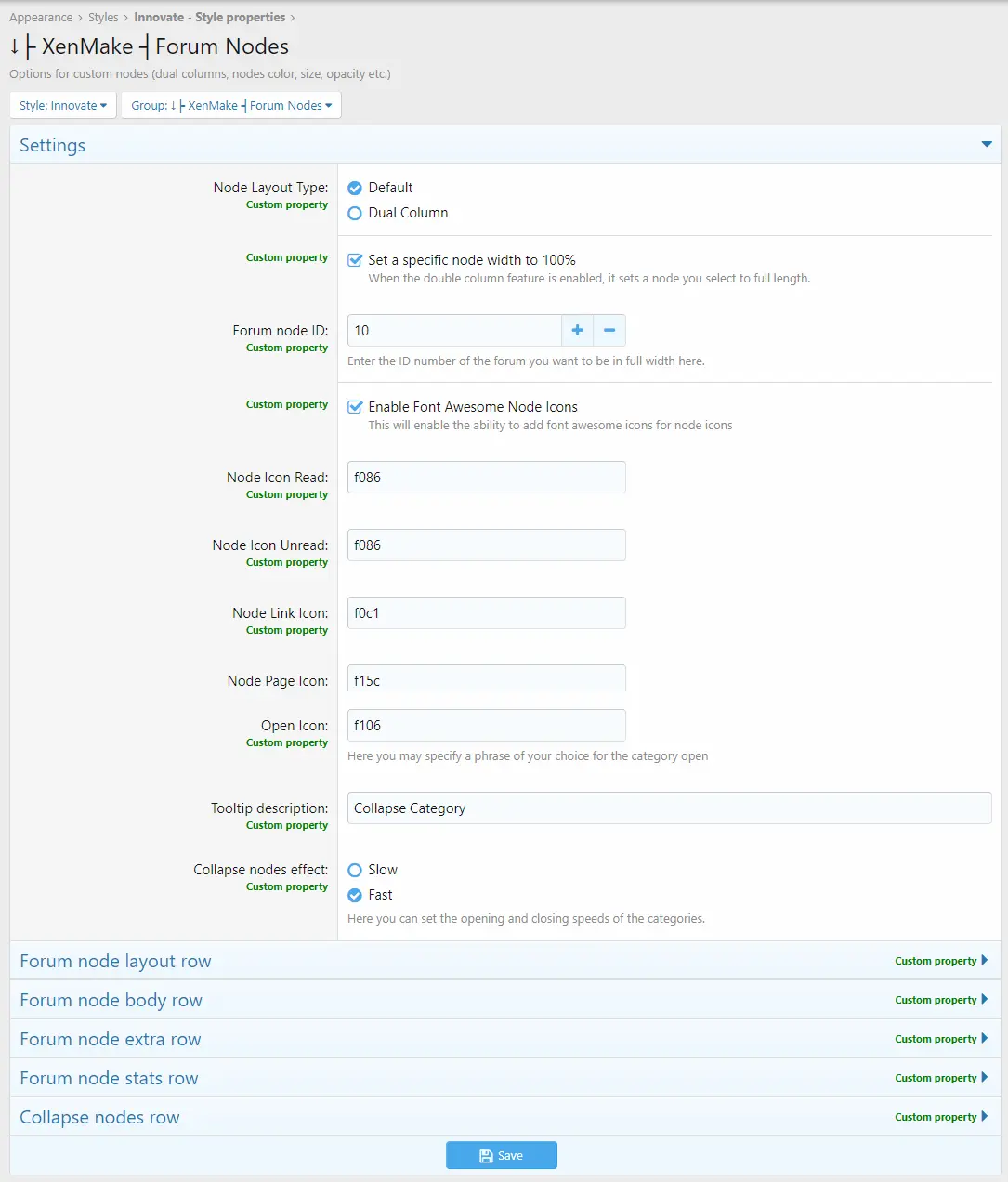Go to Appearance breadcrumb

click(x=41, y=17)
